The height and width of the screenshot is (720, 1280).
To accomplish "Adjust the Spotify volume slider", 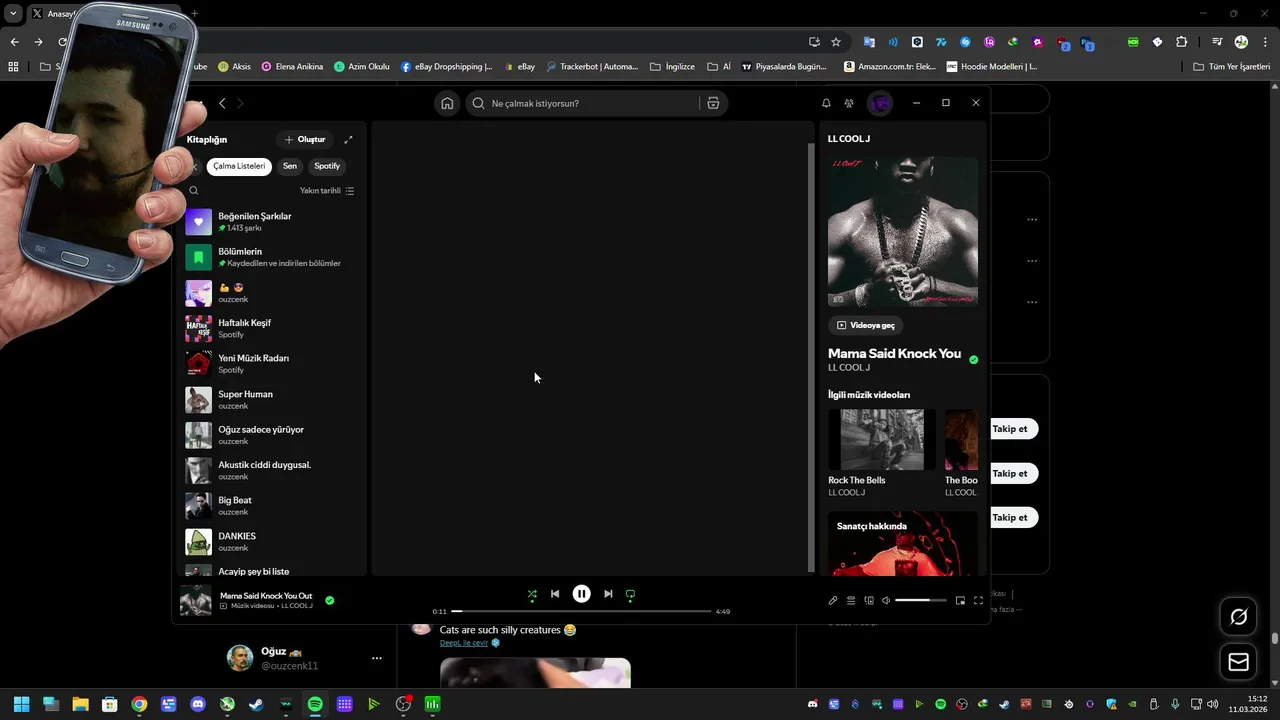I will coord(920,601).
